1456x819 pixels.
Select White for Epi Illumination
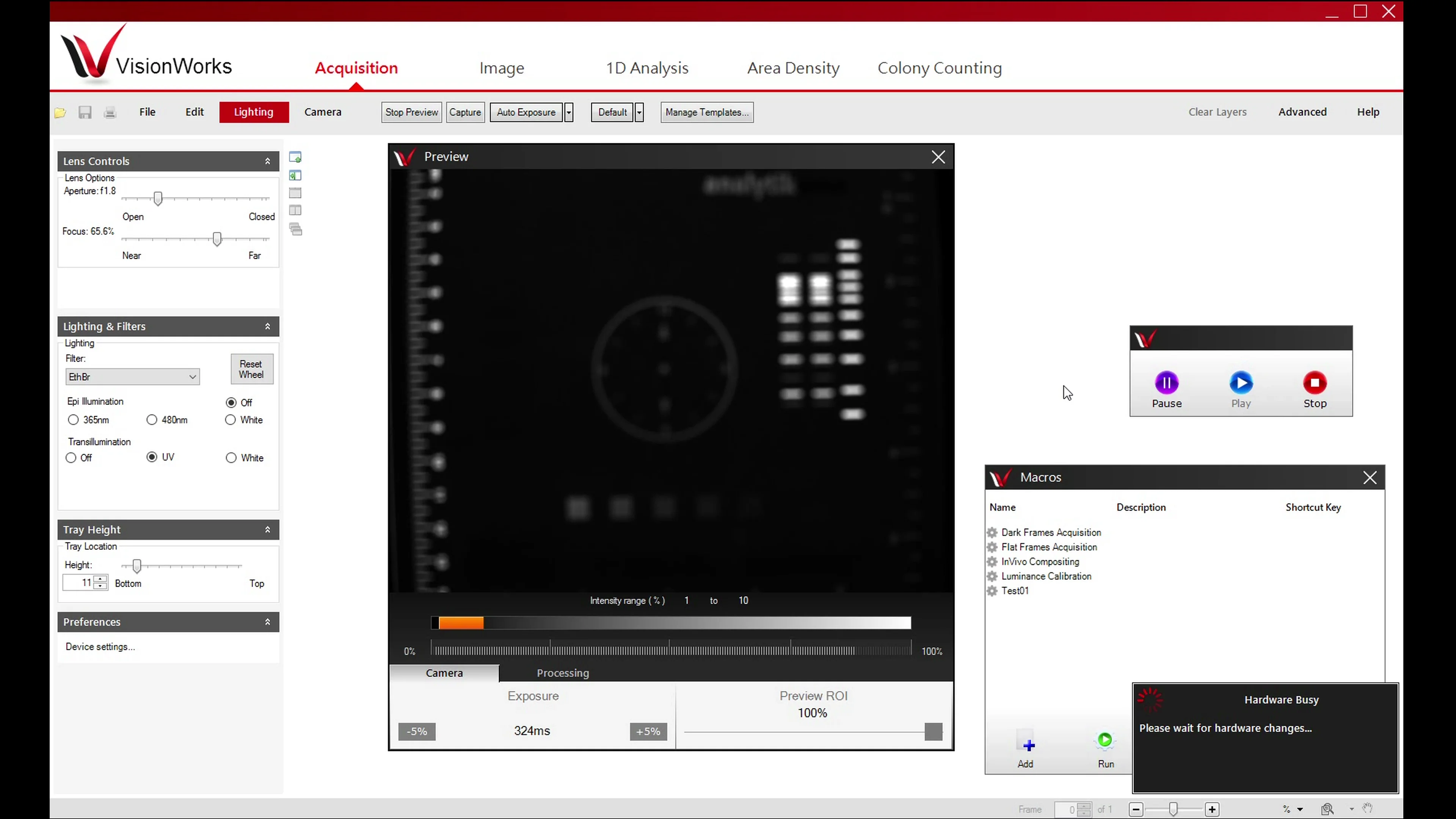231,420
